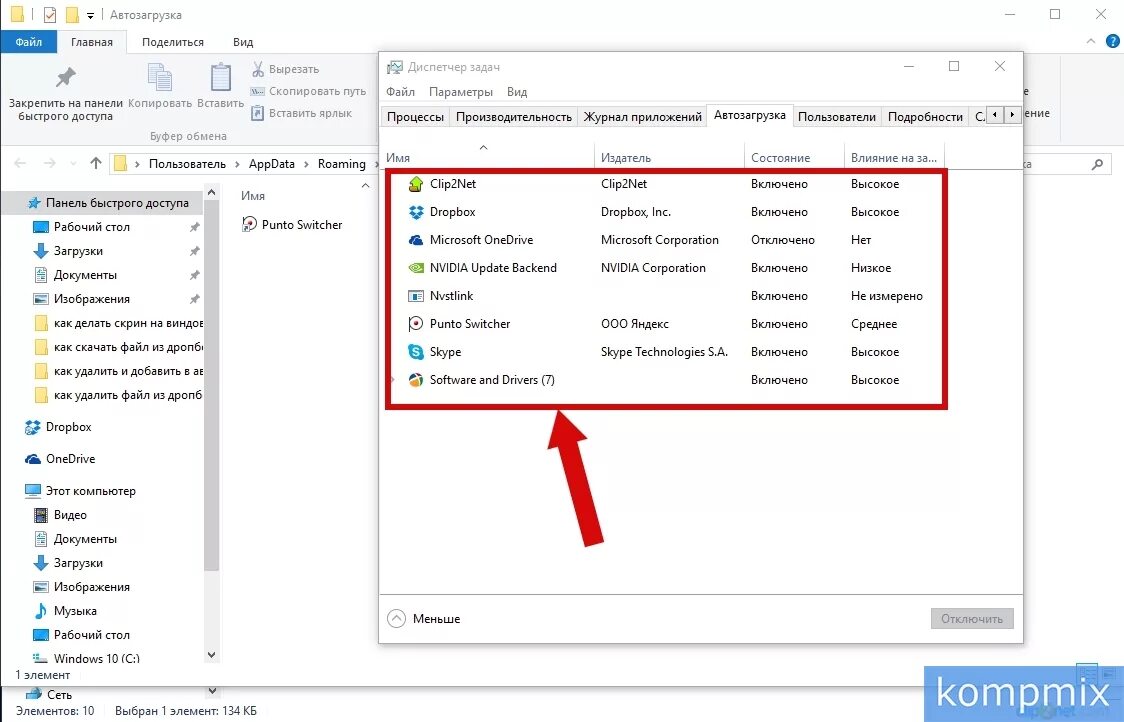Switch to the Процессы tab

click(415, 116)
